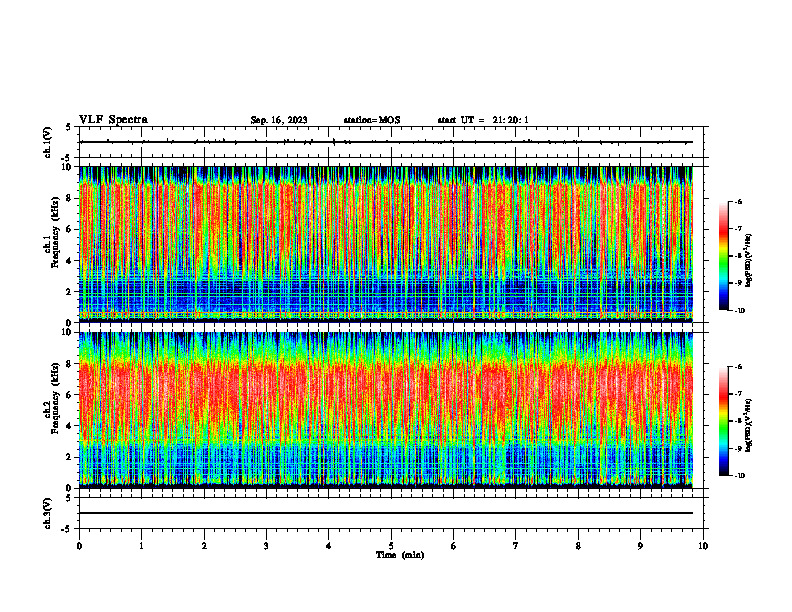
Task: Click time axis tick label "3"
Action: (x=266, y=546)
